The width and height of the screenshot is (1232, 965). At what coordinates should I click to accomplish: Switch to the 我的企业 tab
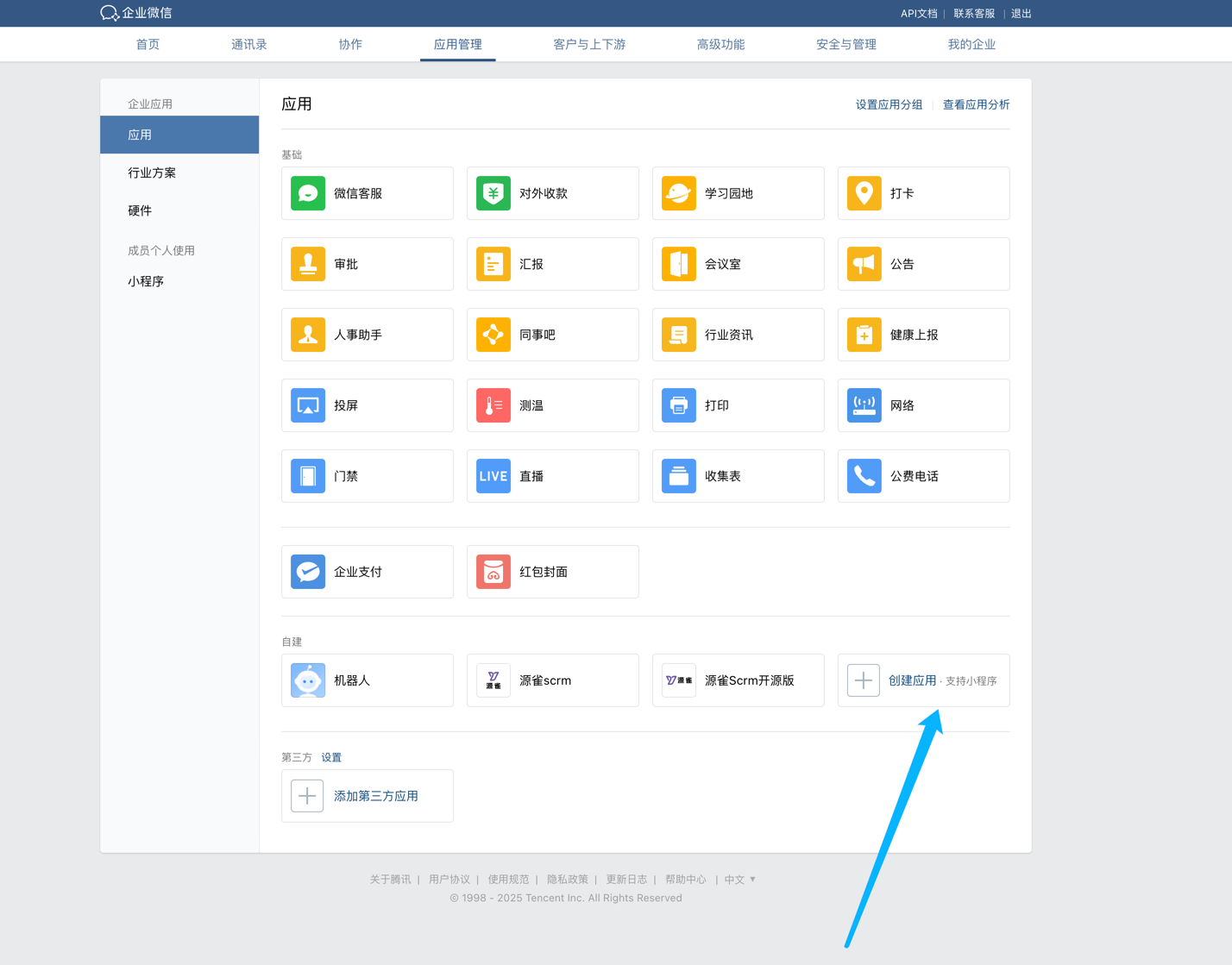pos(971,45)
